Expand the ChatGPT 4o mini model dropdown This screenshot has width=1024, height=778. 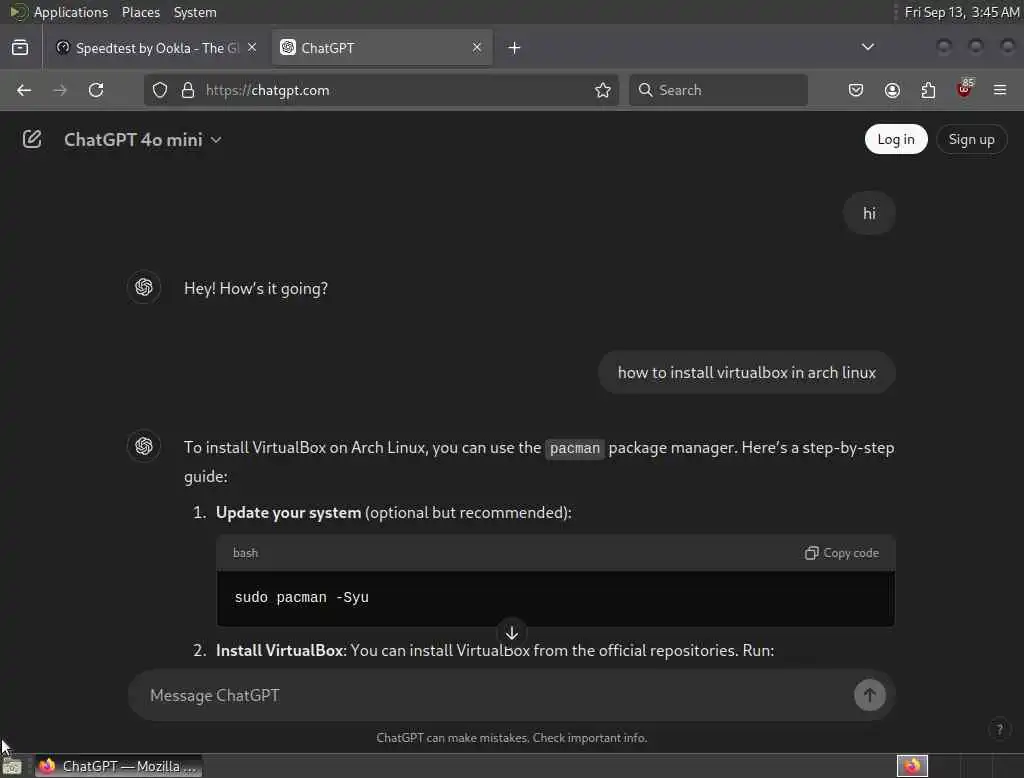tap(143, 140)
